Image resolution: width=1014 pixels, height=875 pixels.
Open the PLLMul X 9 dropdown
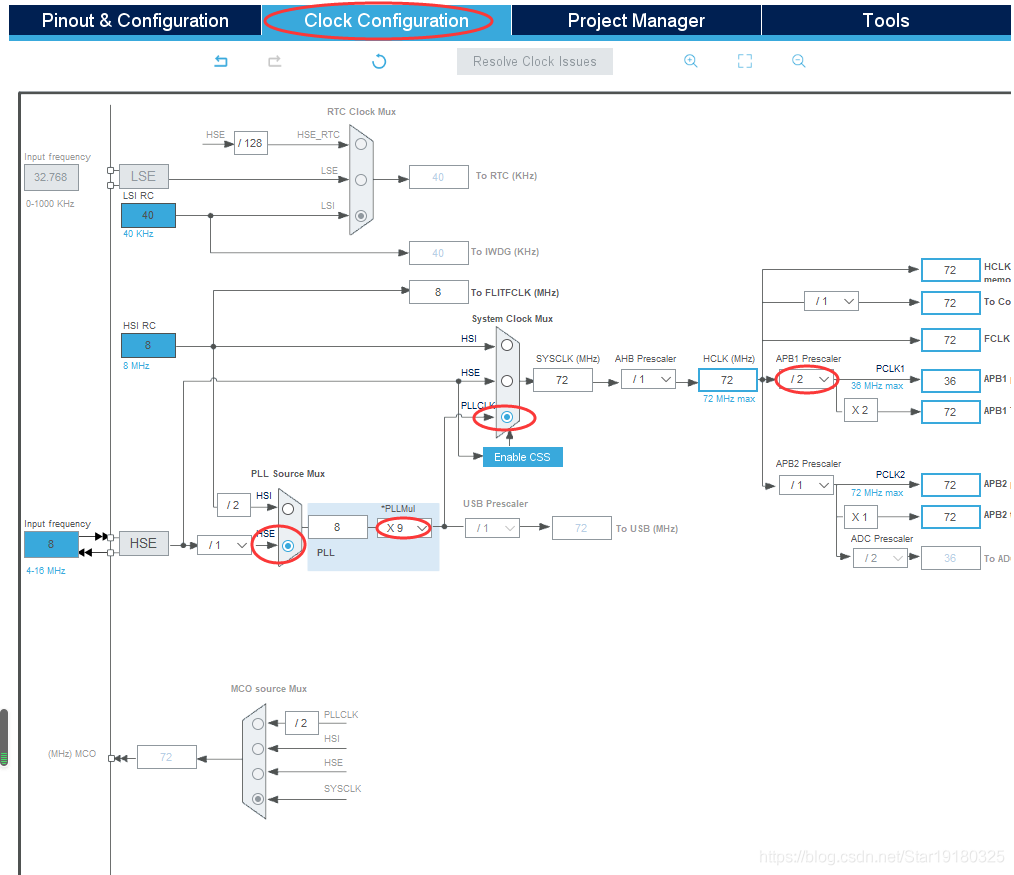pyautogui.click(x=406, y=528)
